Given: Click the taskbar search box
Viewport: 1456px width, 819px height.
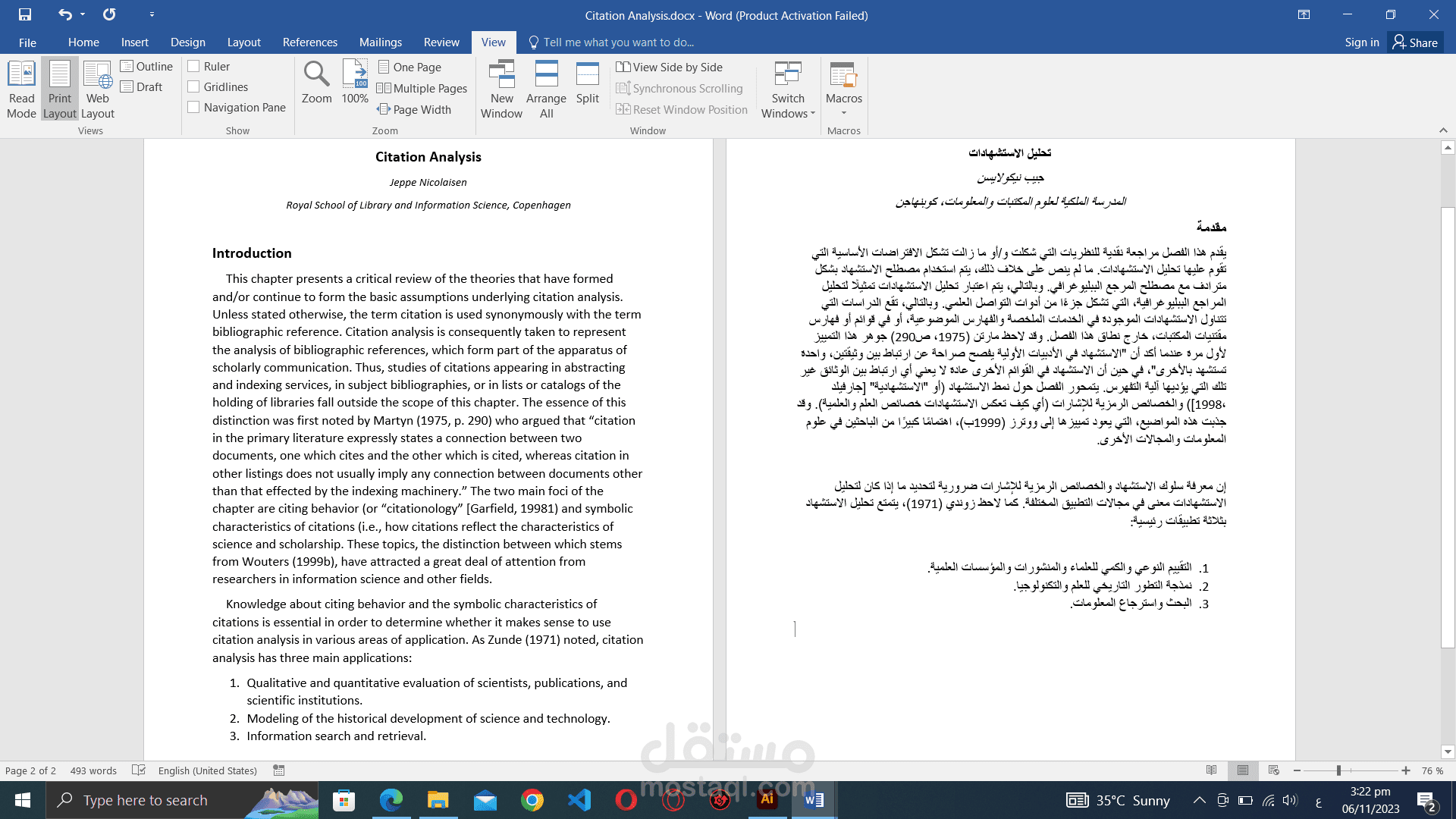Looking at the screenshot, I should 182,800.
